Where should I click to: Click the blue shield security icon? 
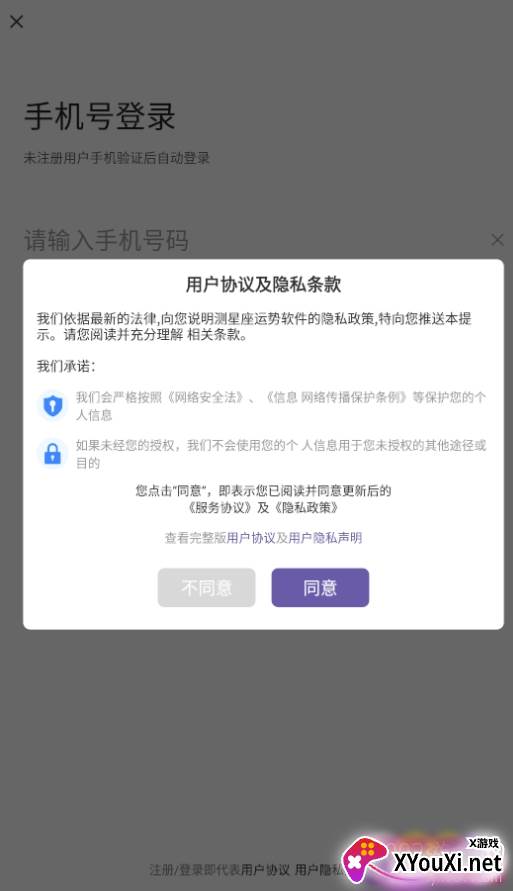[x=53, y=406]
